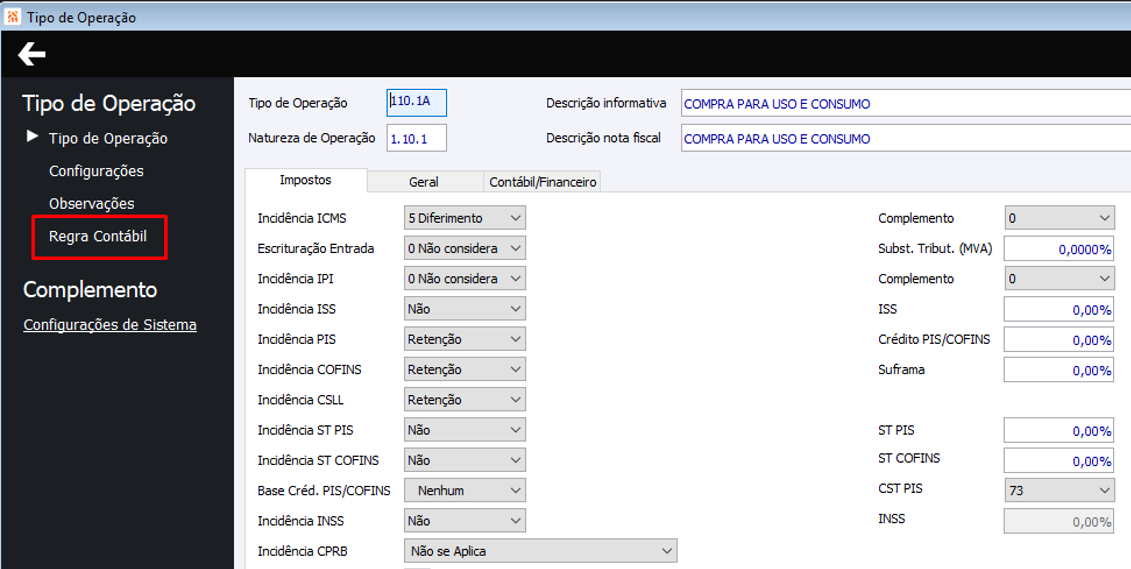Click the Tipo de Operação code field

click(x=417, y=102)
